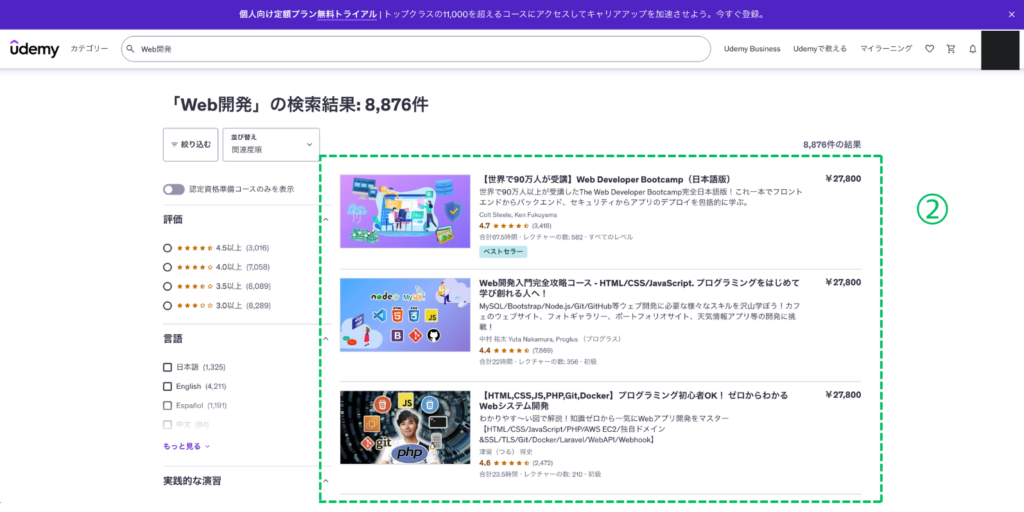
Task: Open the php Webシステム開発 course thumbnail
Action: (x=405, y=427)
